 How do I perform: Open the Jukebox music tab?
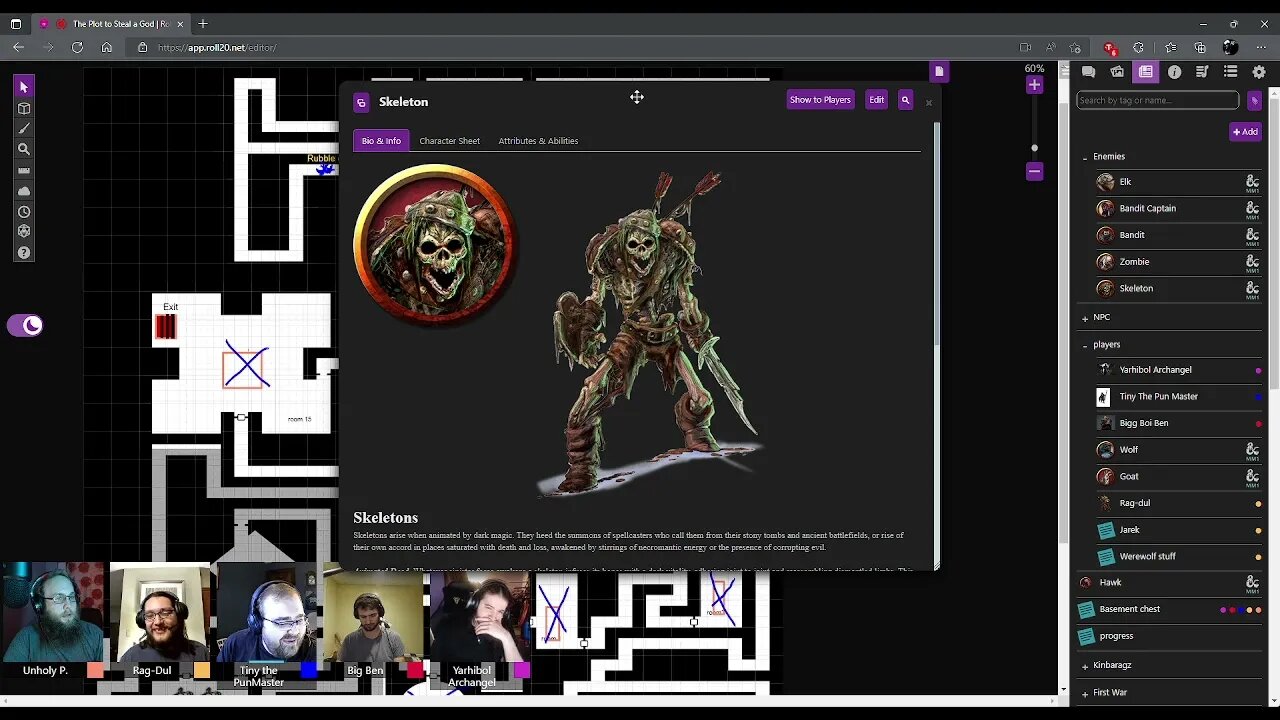[x=1202, y=72]
